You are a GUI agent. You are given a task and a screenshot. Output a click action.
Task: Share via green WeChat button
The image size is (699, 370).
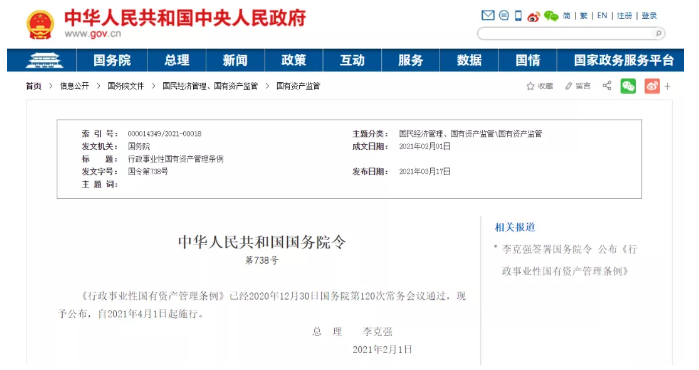(x=628, y=86)
